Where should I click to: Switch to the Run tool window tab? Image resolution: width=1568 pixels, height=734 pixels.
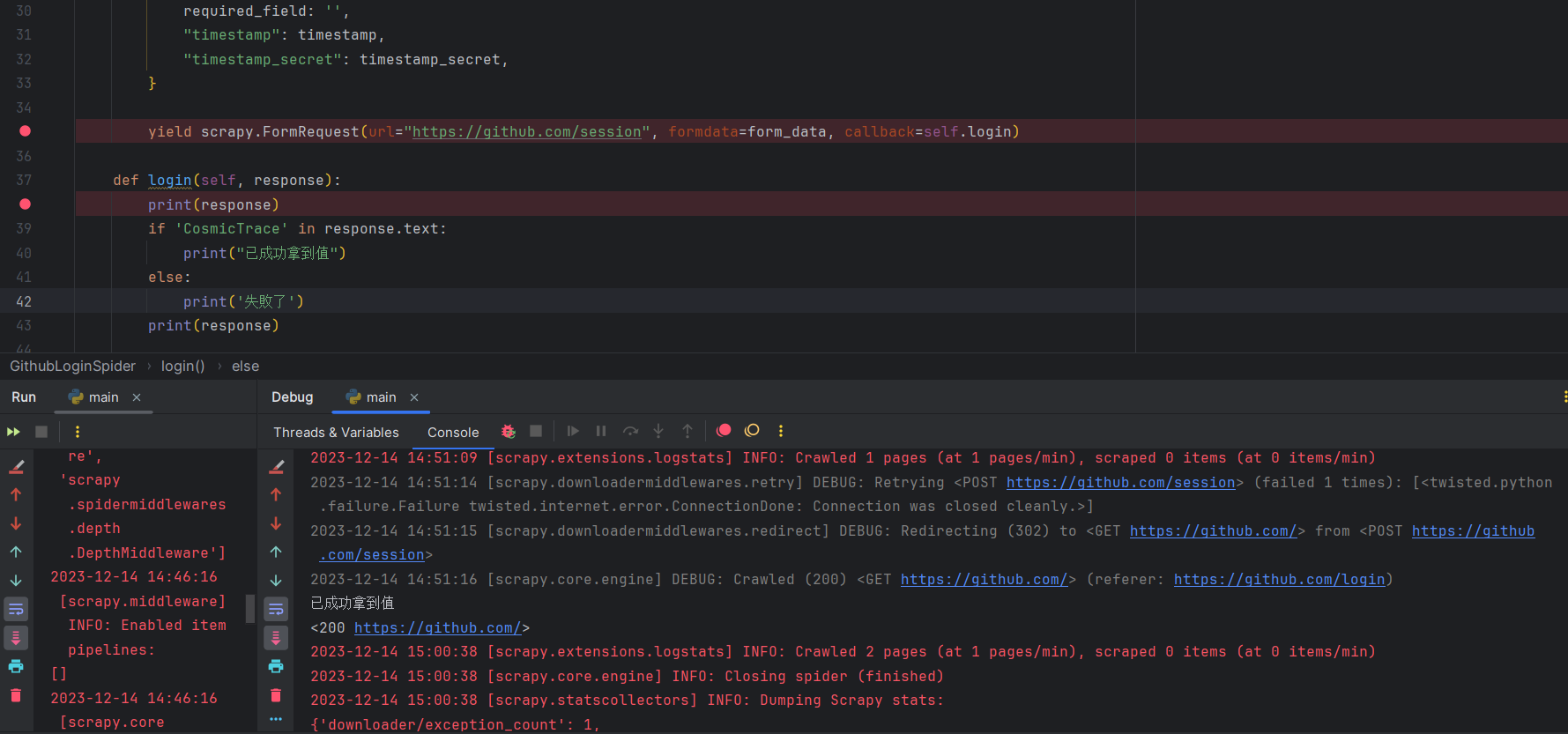point(24,397)
